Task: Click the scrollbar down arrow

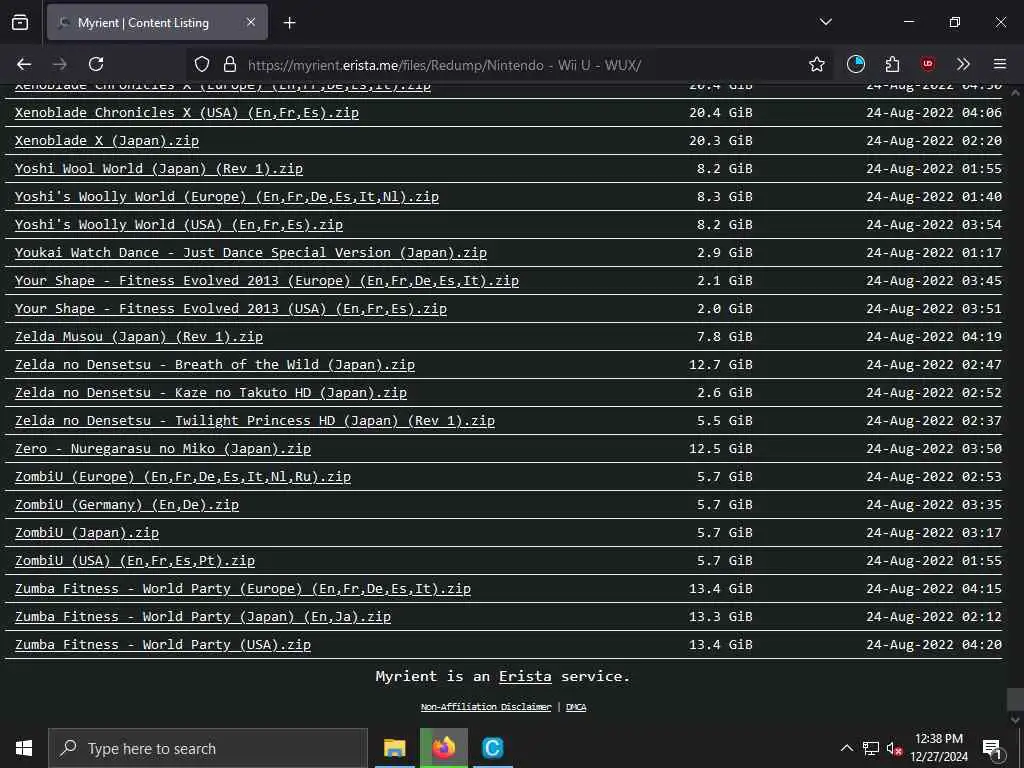Action: [1016, 720]
